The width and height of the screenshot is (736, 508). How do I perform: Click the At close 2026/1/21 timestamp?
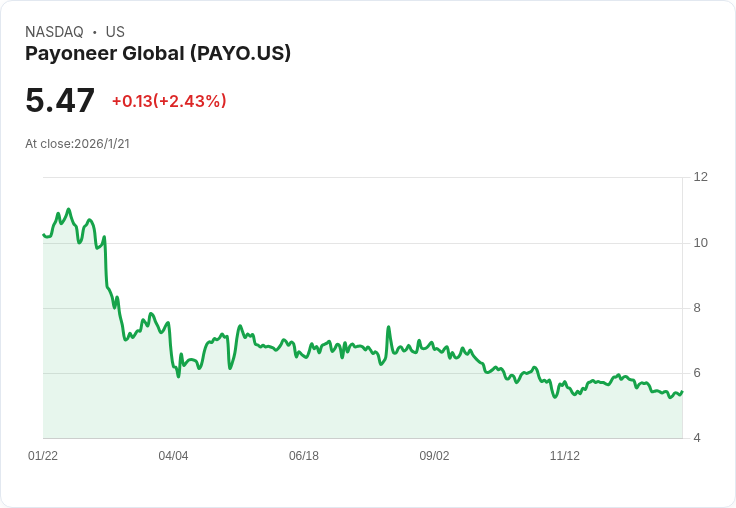pos(77,143)
